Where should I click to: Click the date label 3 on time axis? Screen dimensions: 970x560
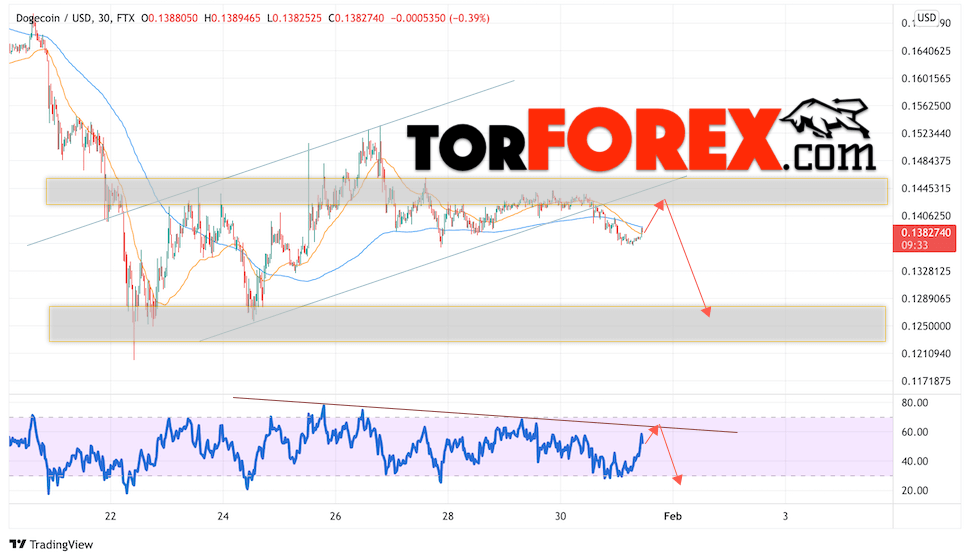(x=786, y=516)
